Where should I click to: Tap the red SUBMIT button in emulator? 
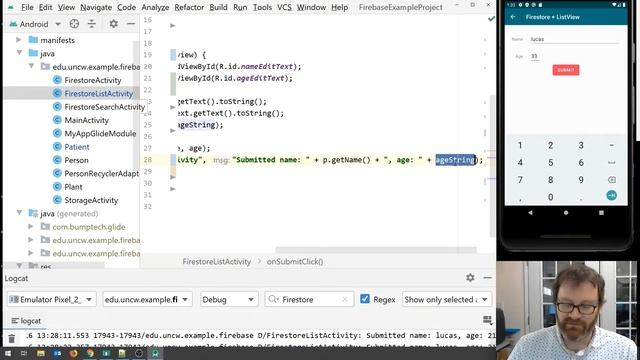pos(566,70)
